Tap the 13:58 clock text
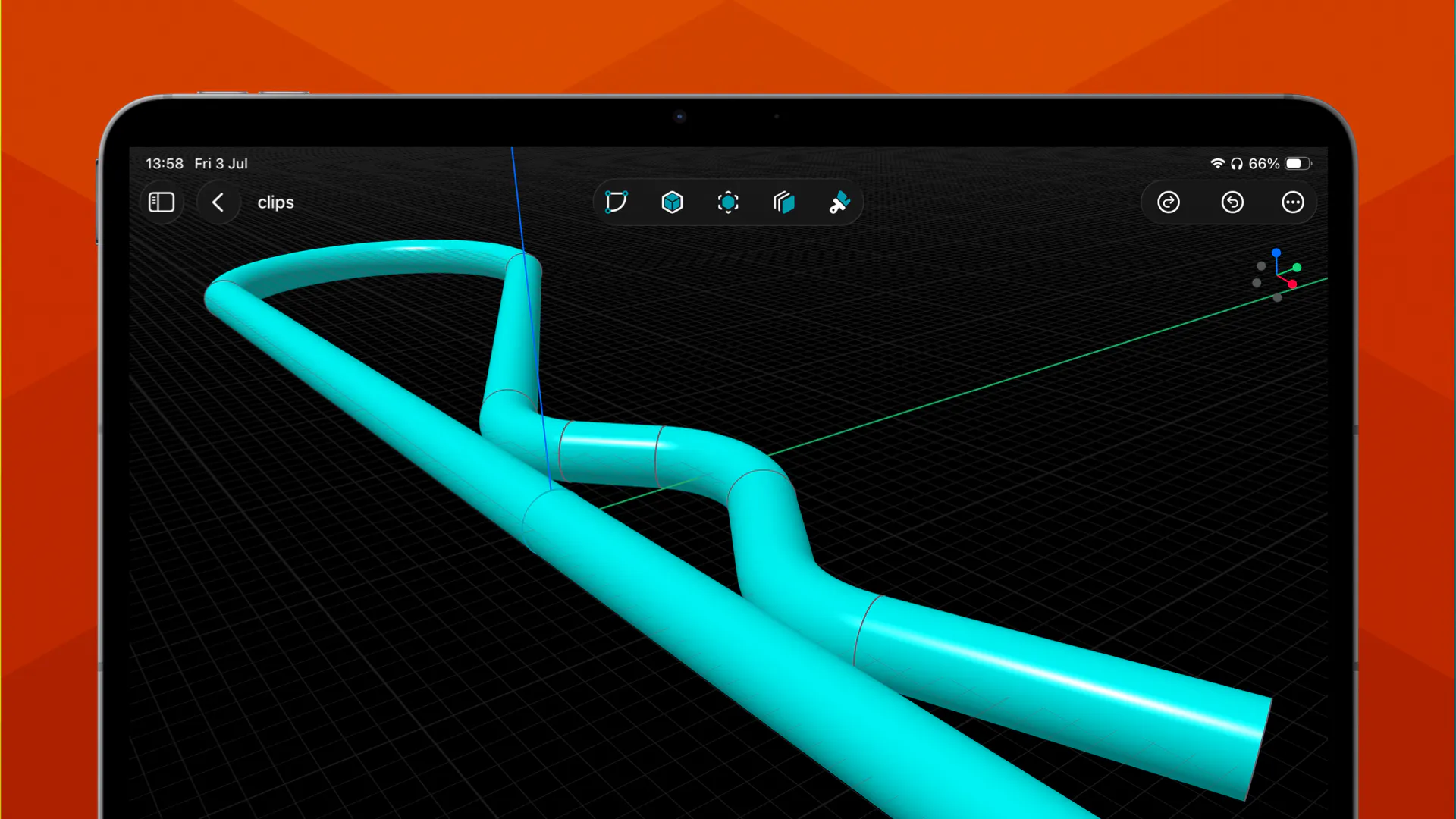Image resolution: width=1456 pixels, height=819 pixels. (165, 164)
